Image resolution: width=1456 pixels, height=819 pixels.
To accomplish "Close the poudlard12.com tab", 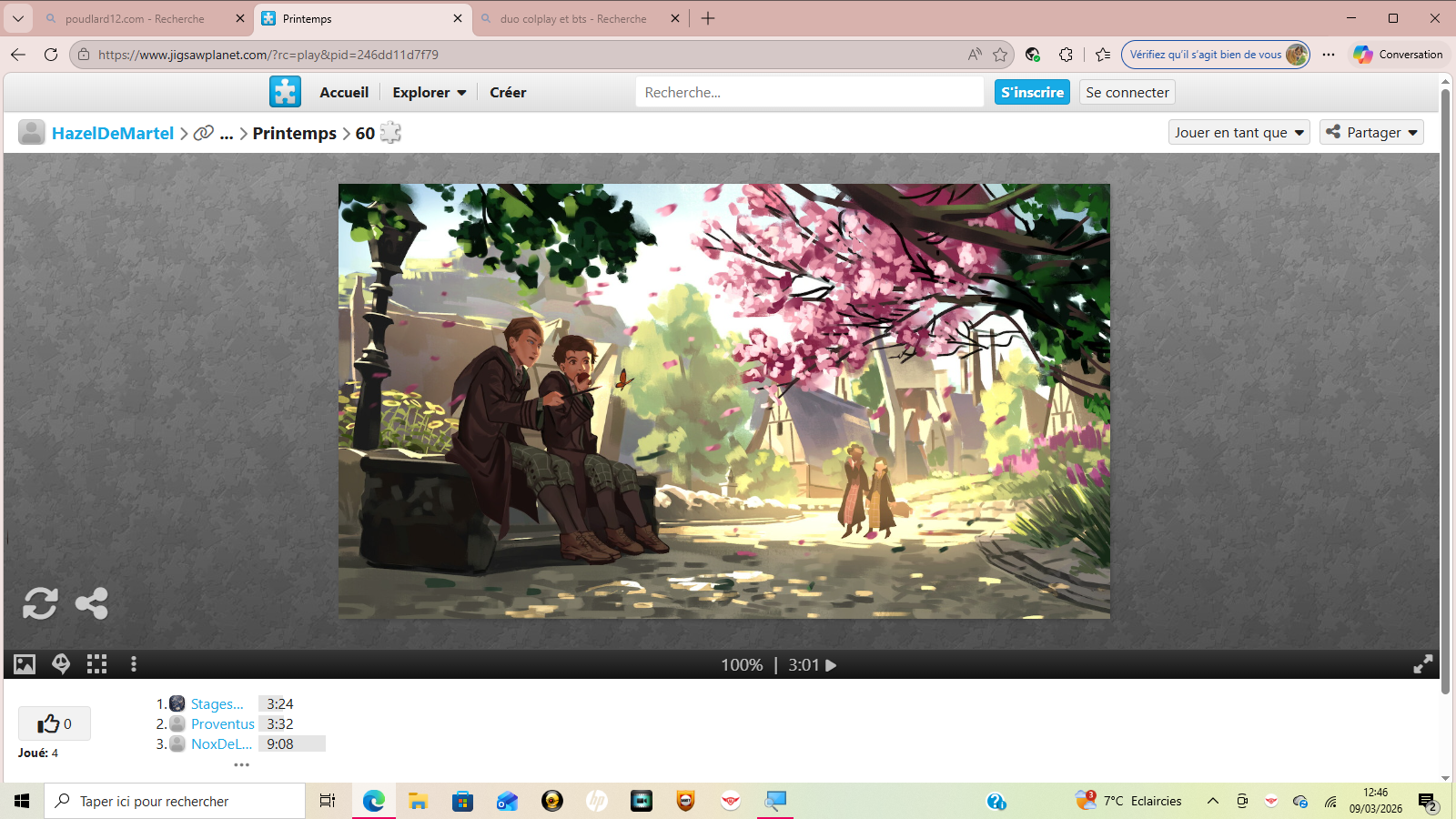I will point(240,18).
